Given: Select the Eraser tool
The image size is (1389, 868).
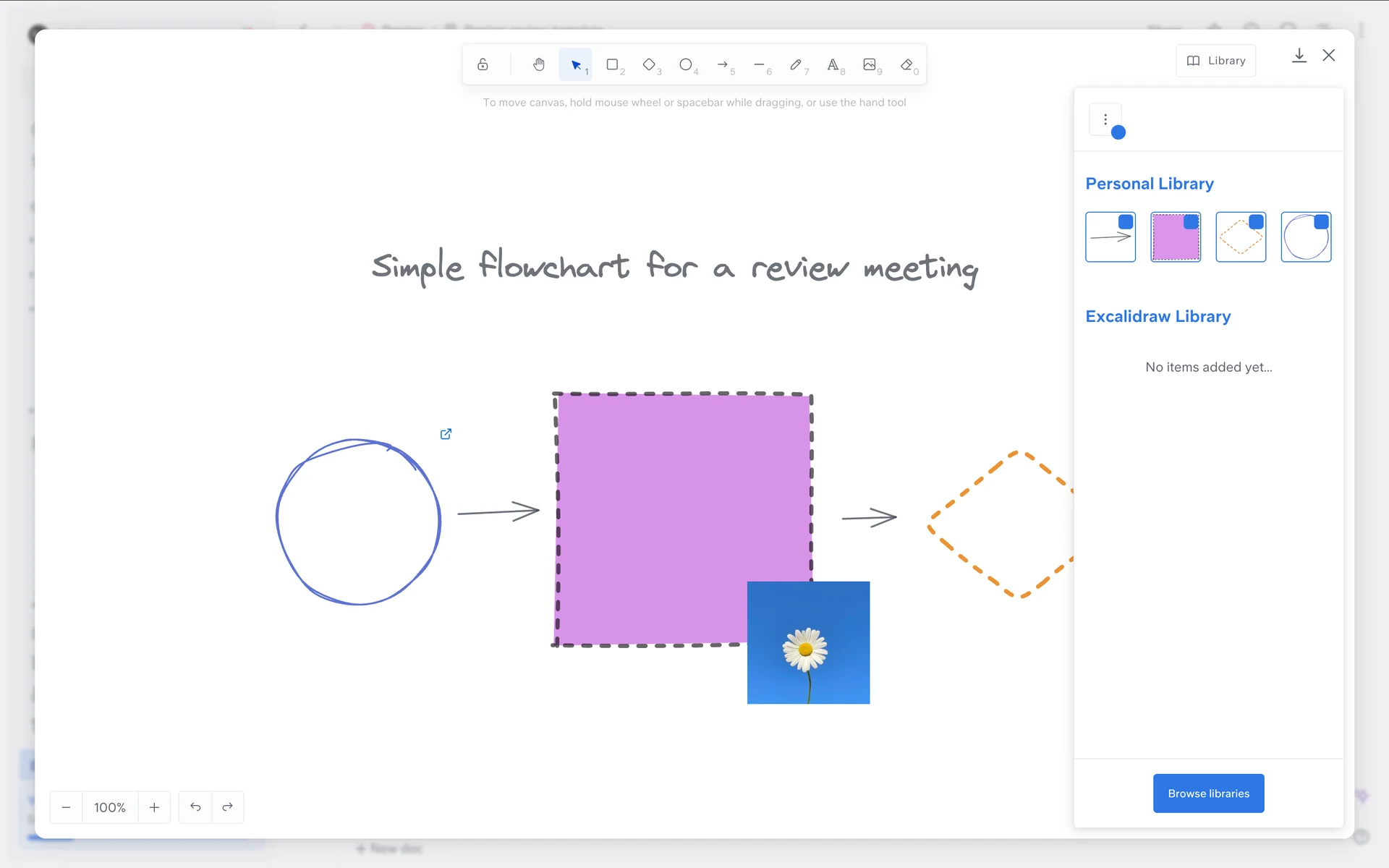Looking at the screenshot, I should [906, 64].
